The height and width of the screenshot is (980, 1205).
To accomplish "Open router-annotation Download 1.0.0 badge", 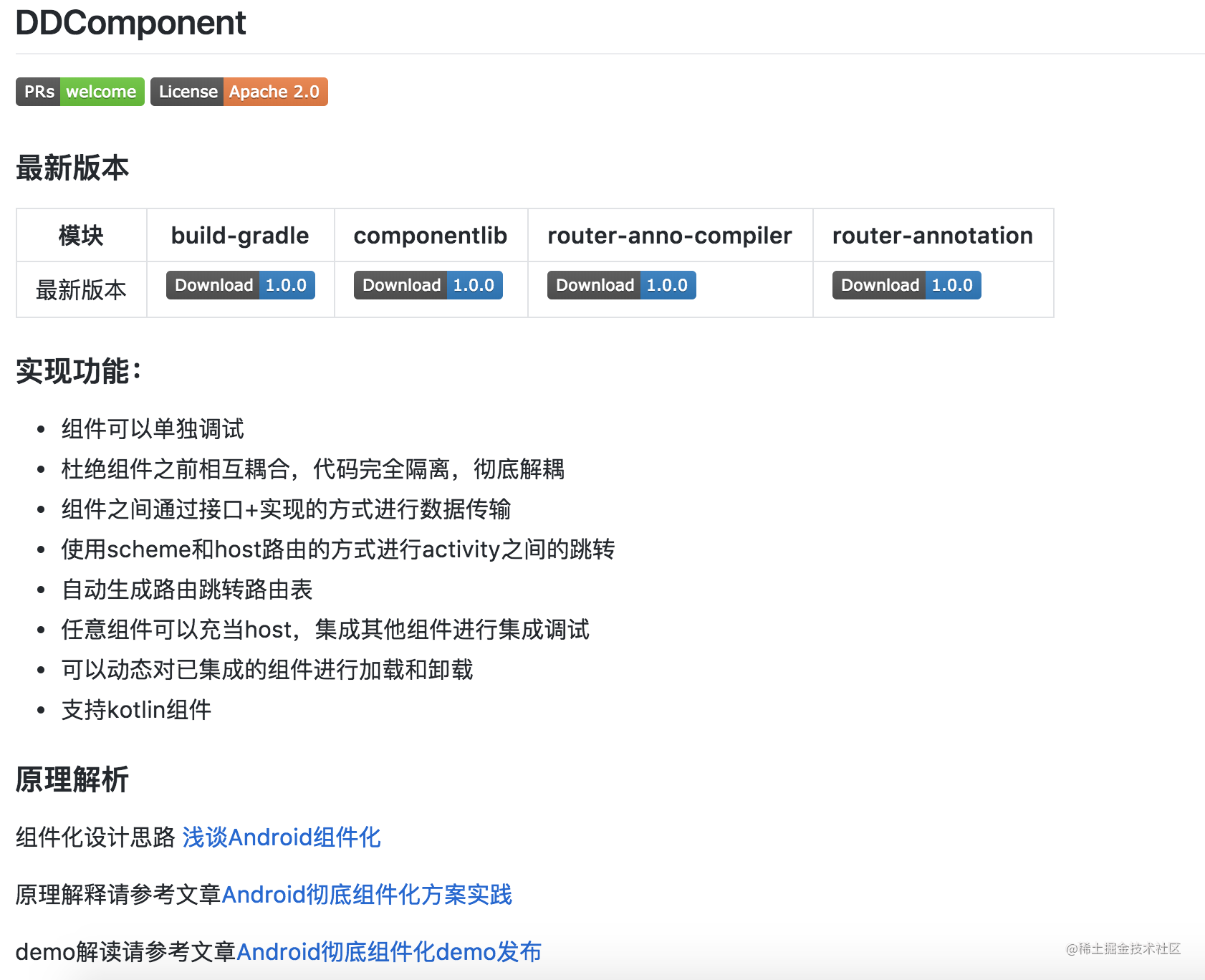I will point(907,285).
